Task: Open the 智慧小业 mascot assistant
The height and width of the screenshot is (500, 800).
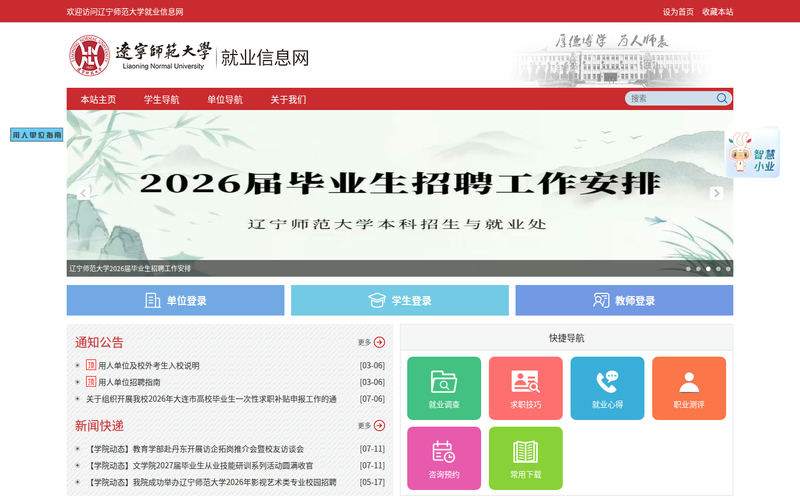Action: point(753,153)
